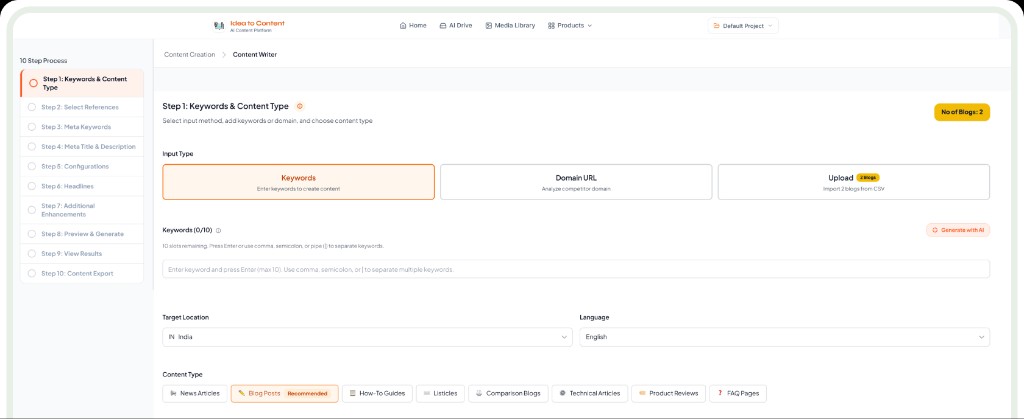Click the Content Creation breadcrumb link
This screenshot has height=419, width=1024.
189,55
